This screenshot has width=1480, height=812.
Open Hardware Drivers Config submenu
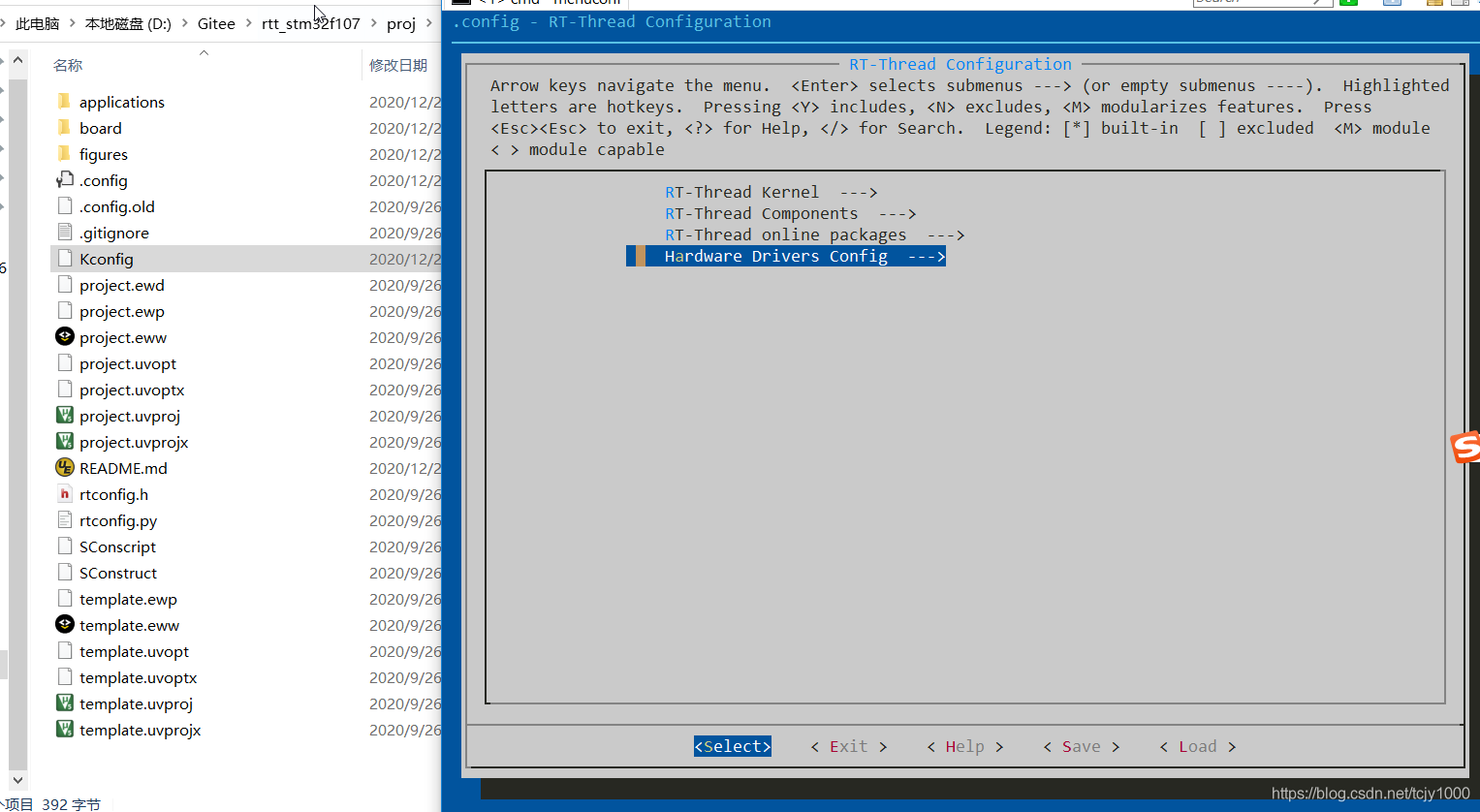786,256
